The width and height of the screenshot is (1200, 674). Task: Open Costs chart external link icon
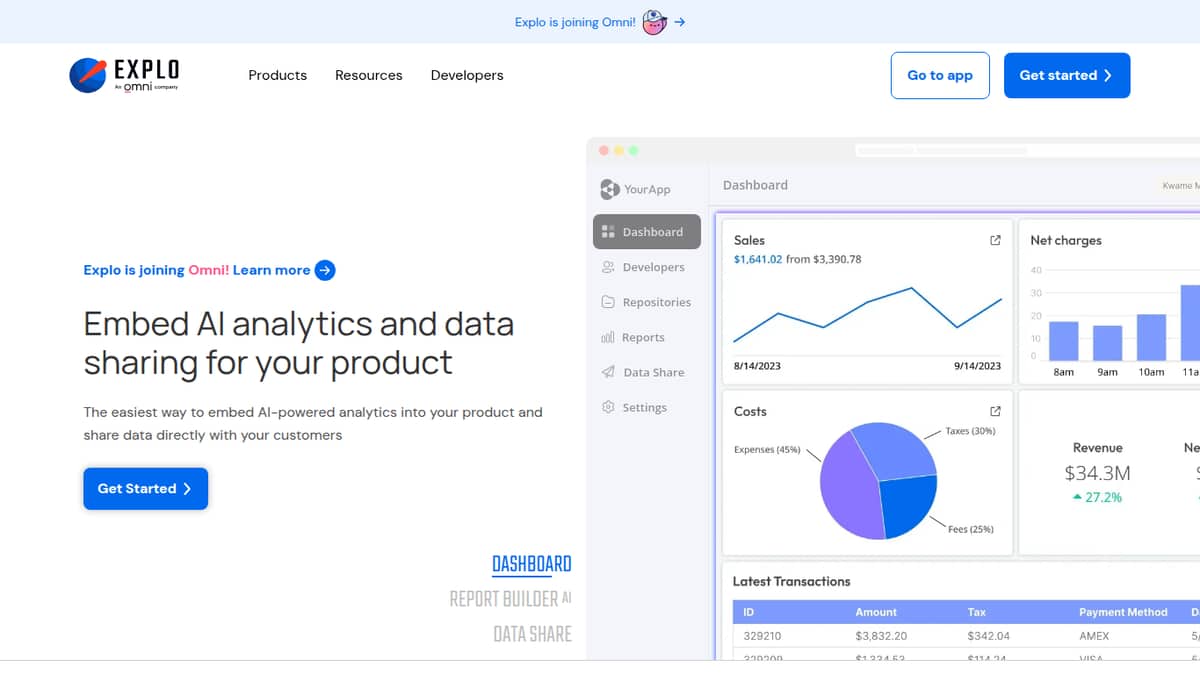[x=995, y=411]
